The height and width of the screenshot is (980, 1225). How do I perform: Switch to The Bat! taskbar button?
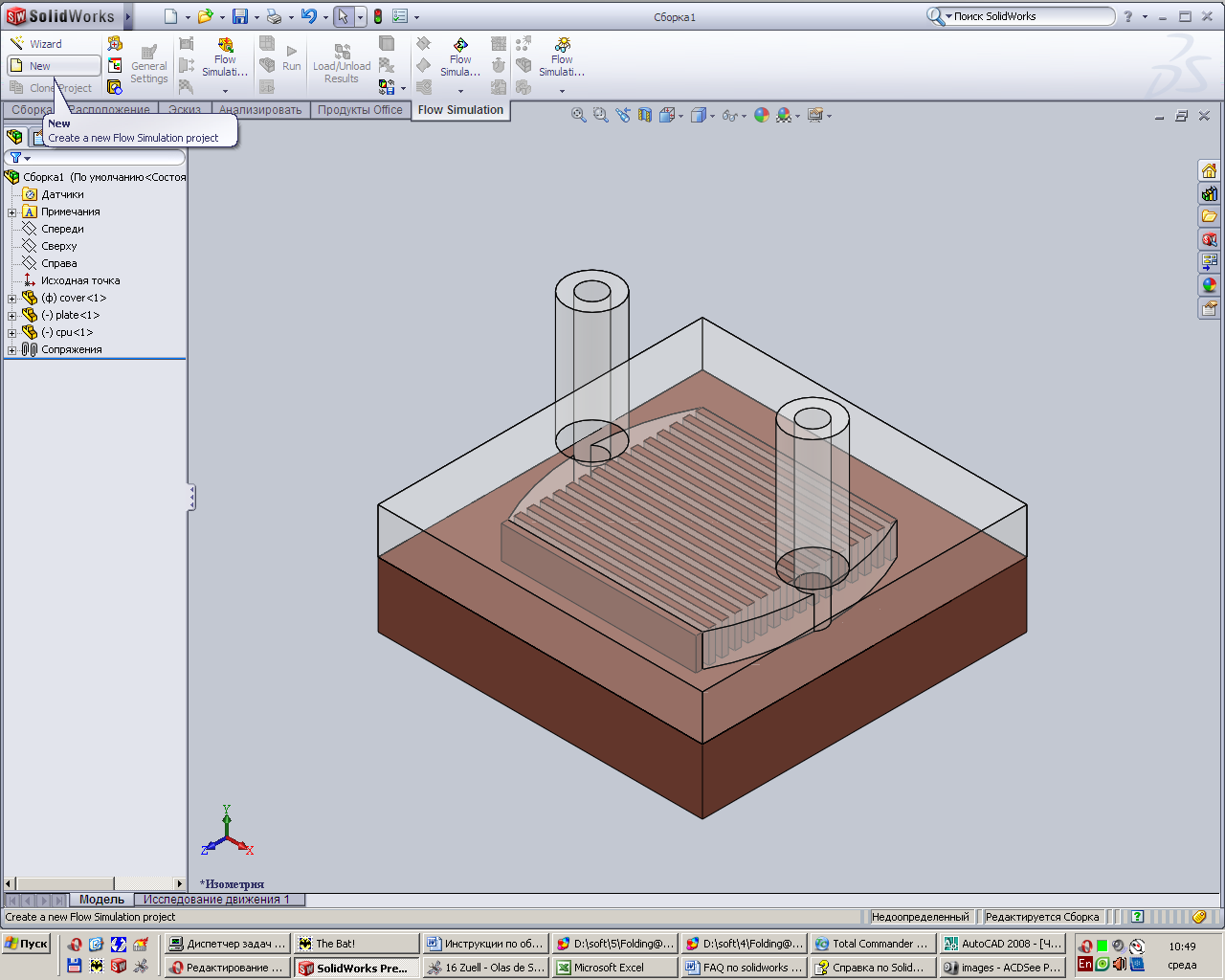tap(356, 944)
